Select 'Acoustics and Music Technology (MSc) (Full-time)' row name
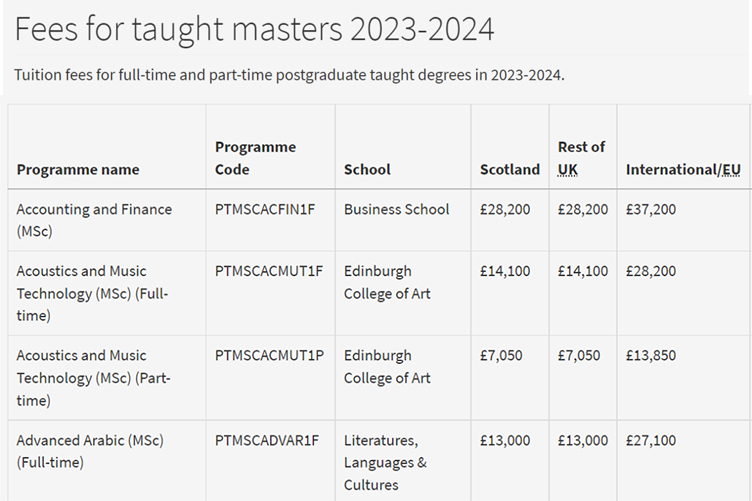This screenshot has width=752, height=501. [x=94, y=293]
